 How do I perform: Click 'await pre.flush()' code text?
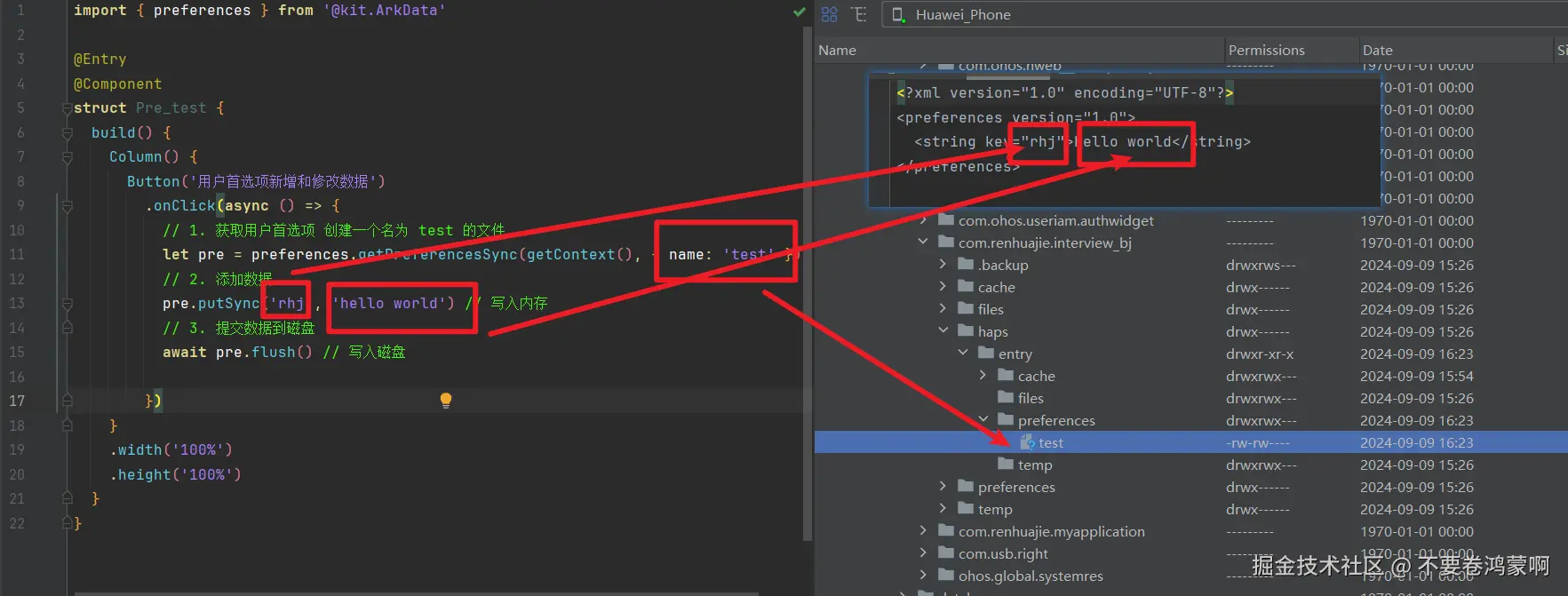coord(237,352)
